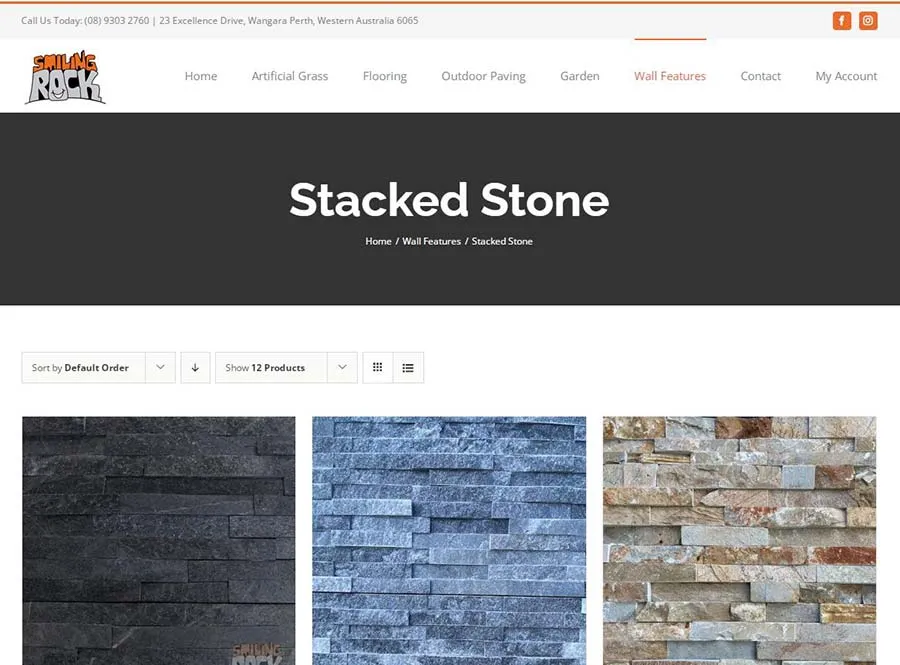Open the Facebook social icon

841,21
